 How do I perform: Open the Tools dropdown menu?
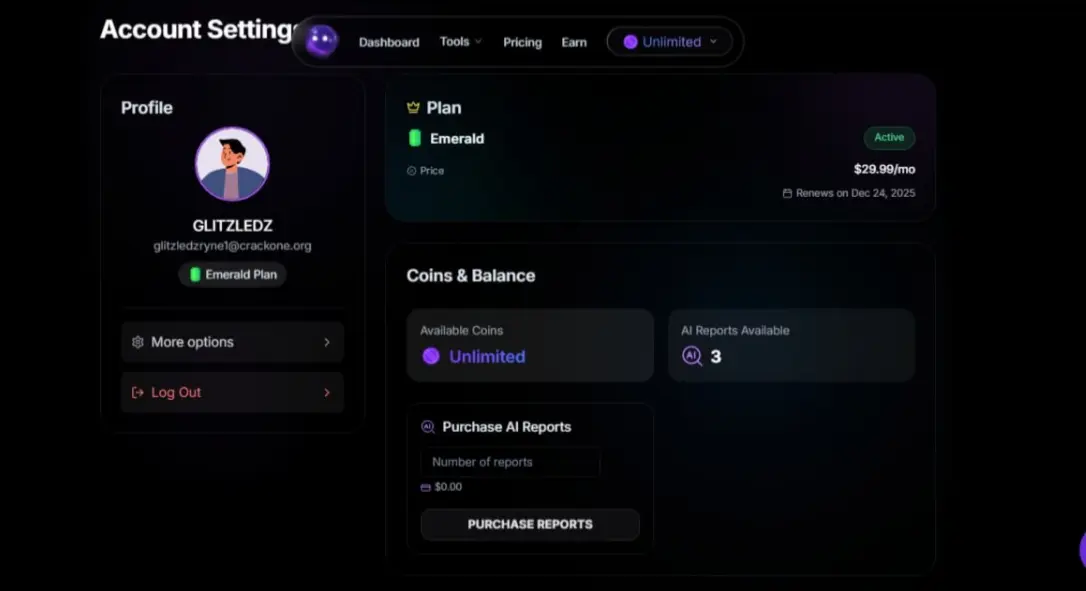tap(461, 42)
